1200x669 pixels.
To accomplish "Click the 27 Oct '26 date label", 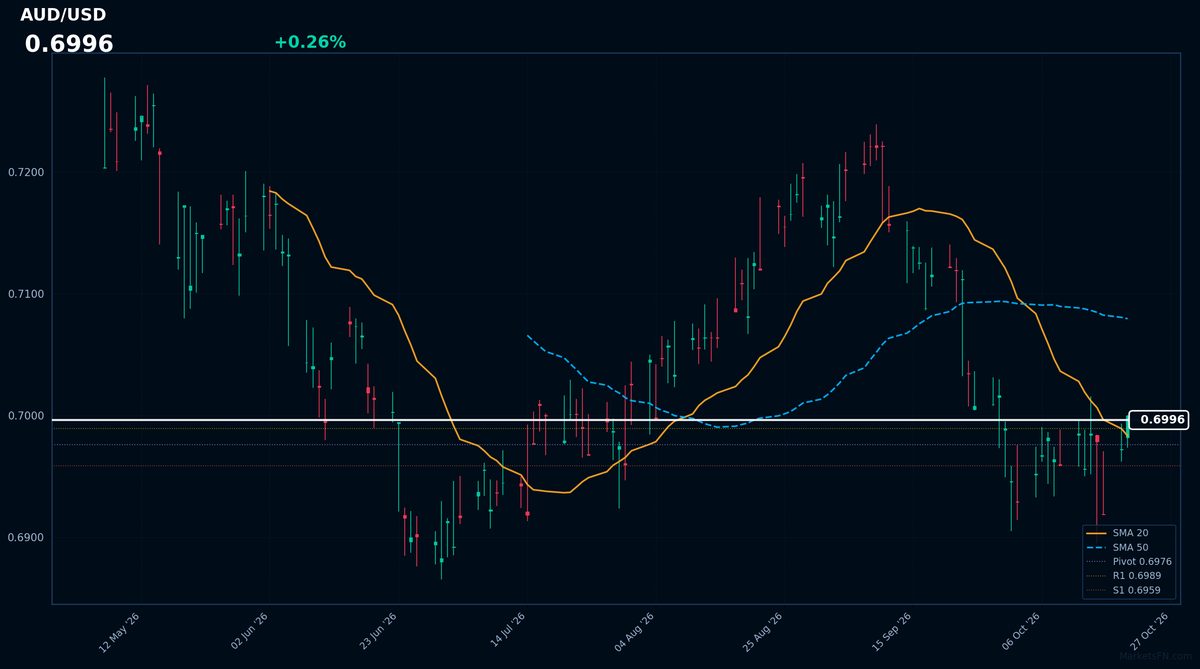I will click(x=1149, y=633).
